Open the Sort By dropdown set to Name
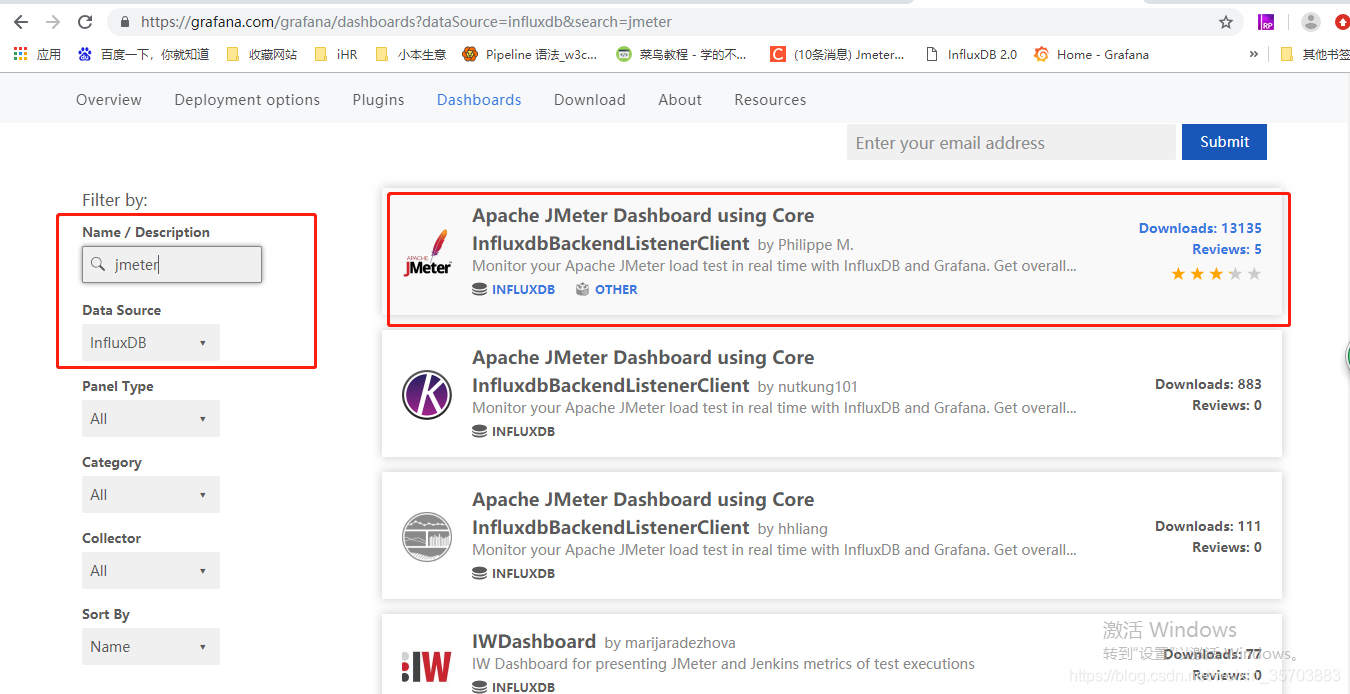 click(151, 647)
